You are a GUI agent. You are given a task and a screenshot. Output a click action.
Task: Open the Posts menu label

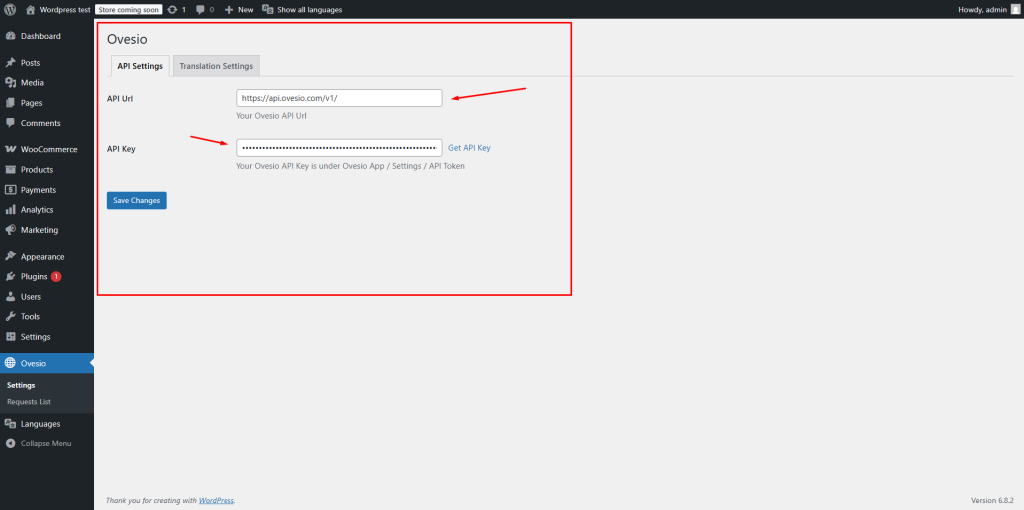[x=30, y=63]
